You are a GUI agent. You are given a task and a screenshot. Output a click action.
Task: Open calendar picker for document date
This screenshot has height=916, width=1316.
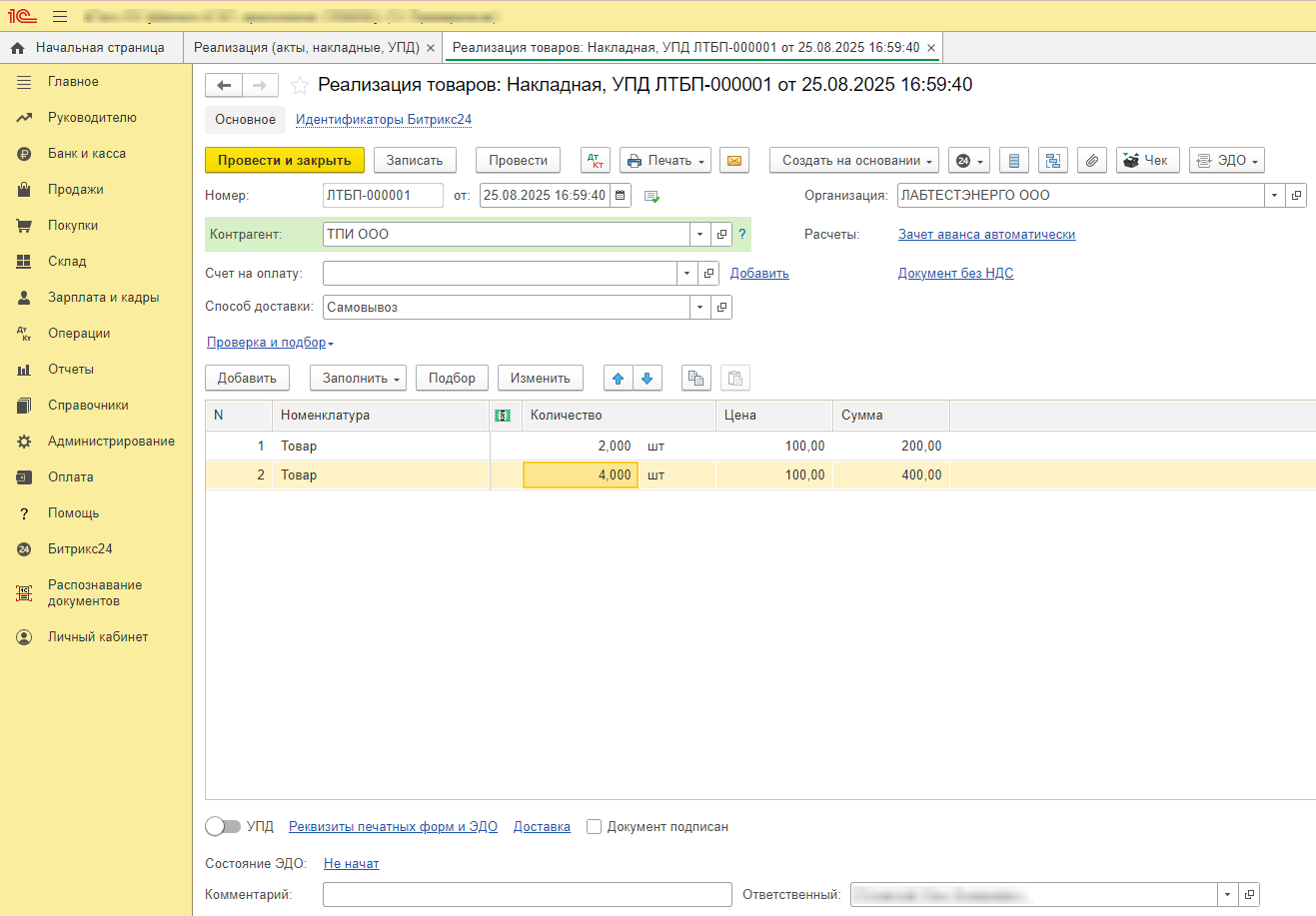coord(621,196)
